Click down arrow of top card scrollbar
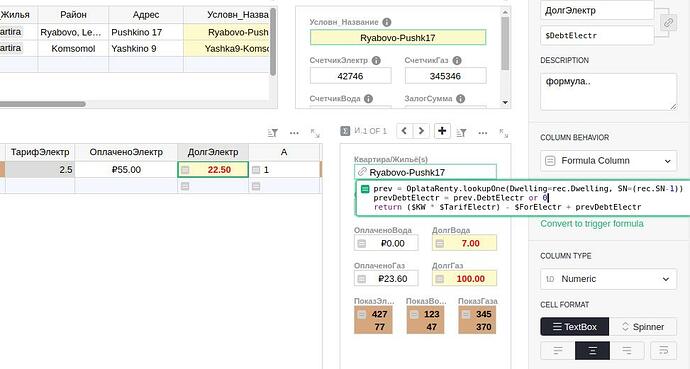Viewport: 690px width, 369px height. [505, 102]
